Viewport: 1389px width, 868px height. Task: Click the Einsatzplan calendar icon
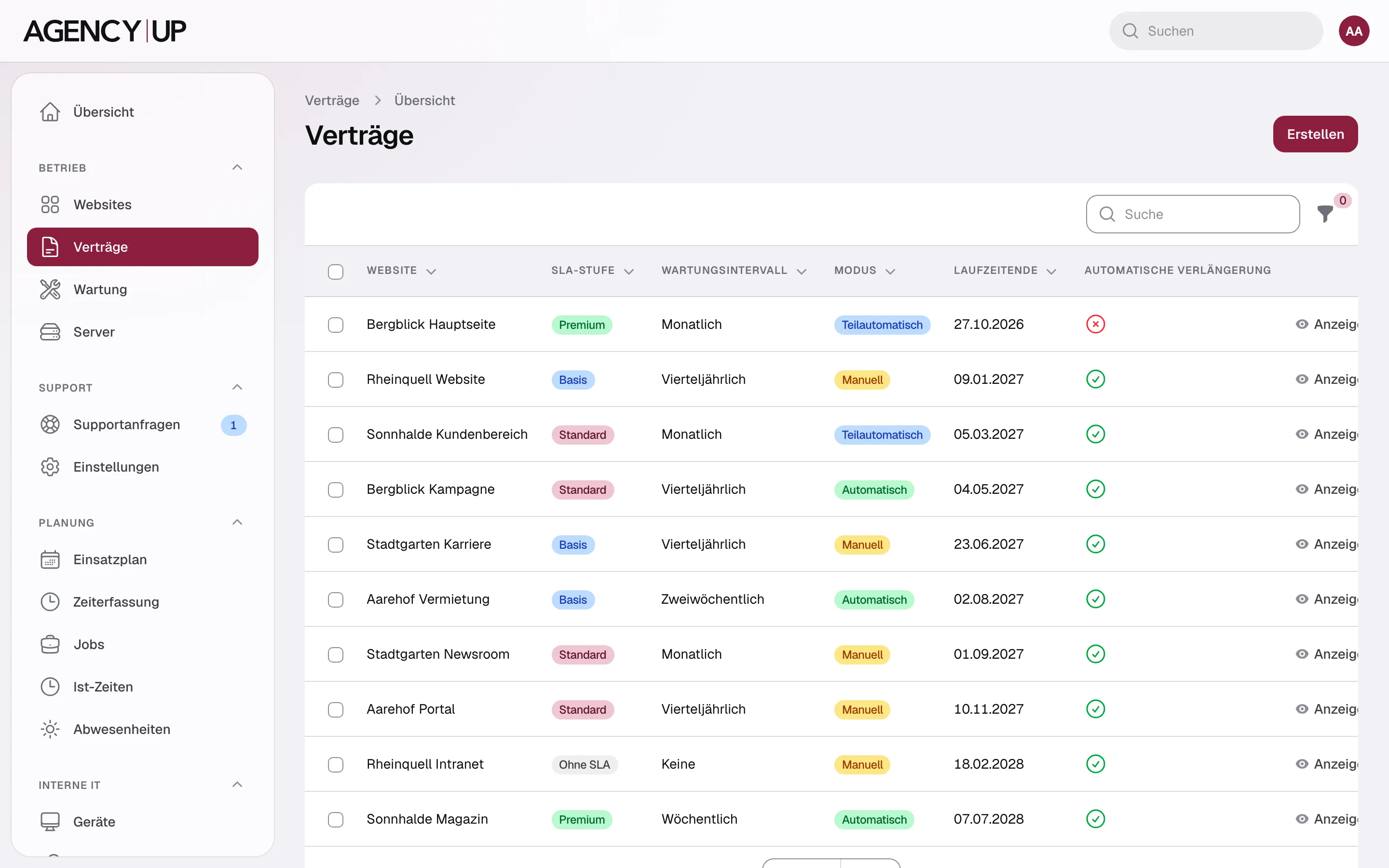tap(50, 559)
